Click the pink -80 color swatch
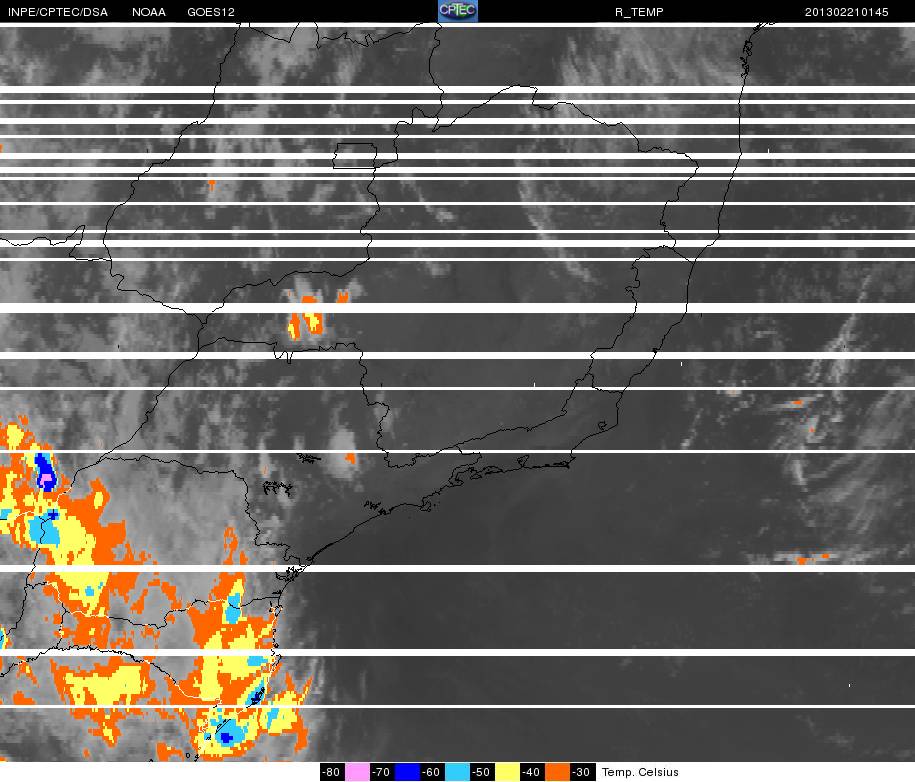The height and width of the screenshot is (782, 915). [x=358, y=772]
